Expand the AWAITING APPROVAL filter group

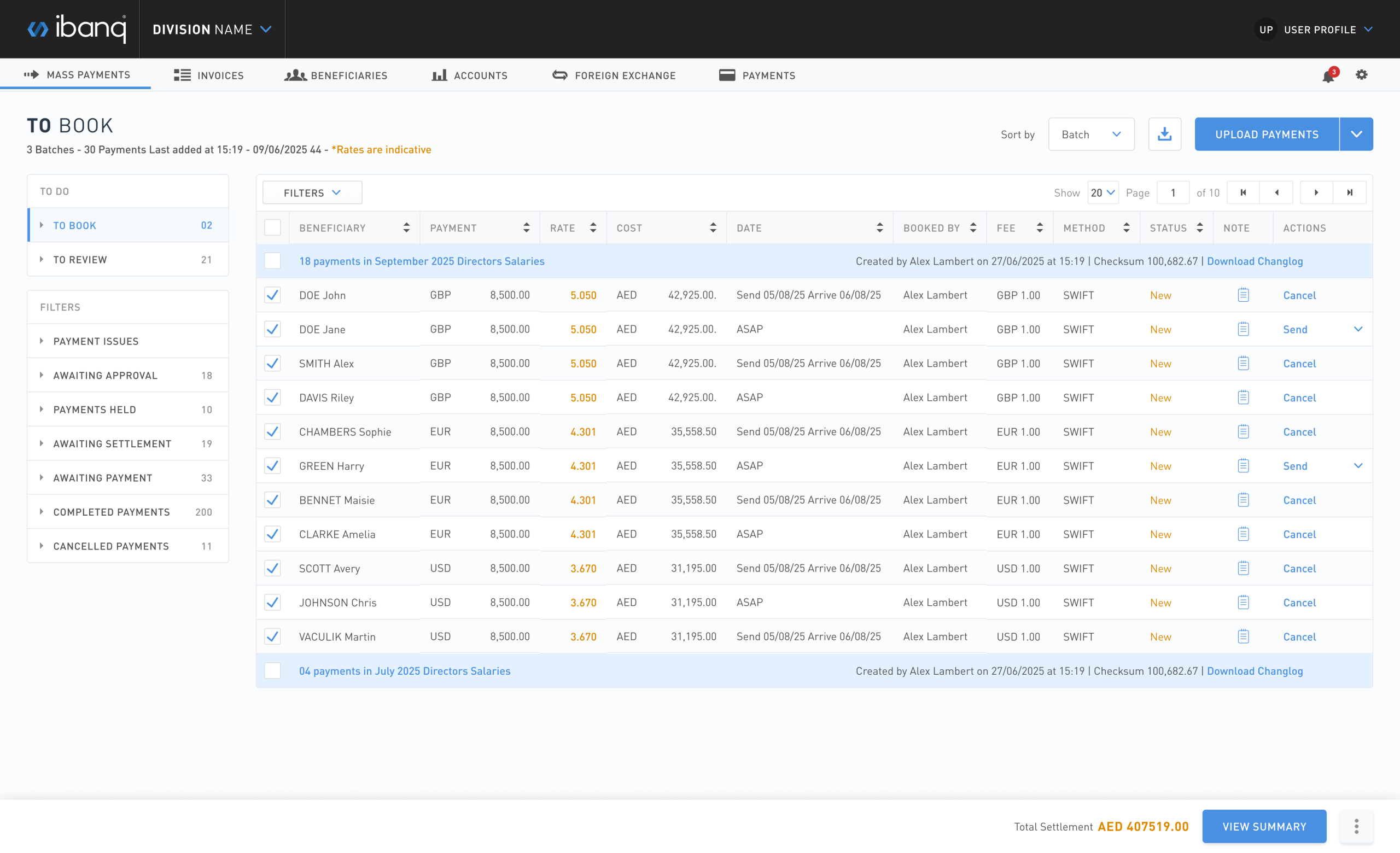[x=105, y=375]
